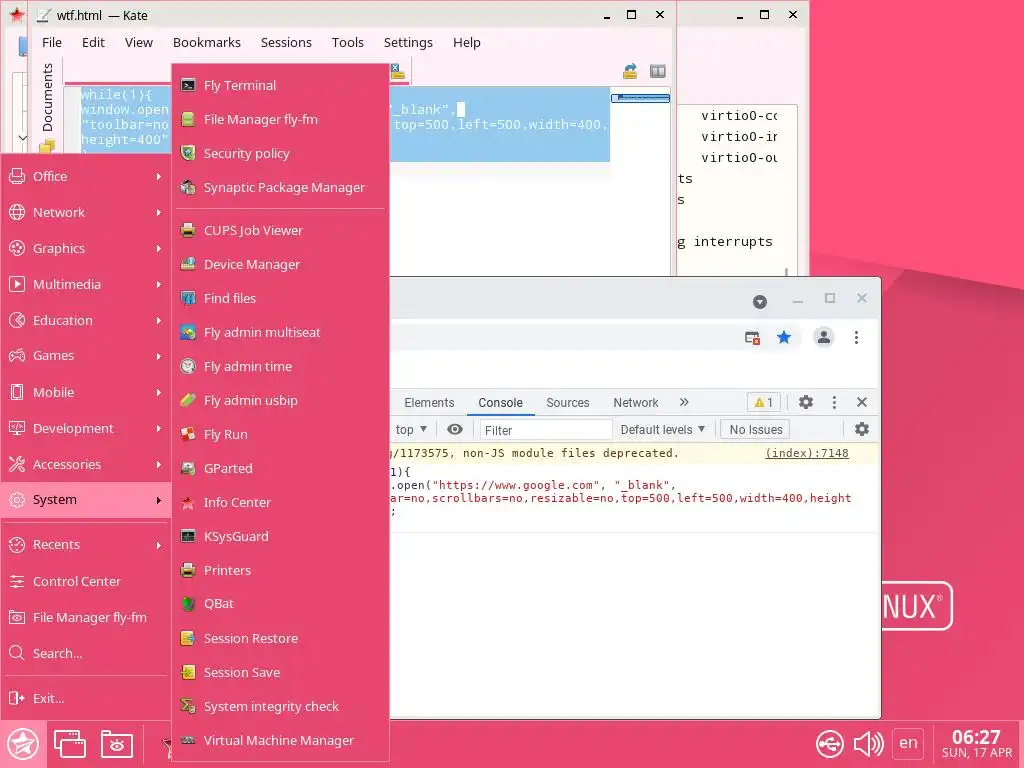Launch KSysGuard
This screenshot has height=768, width=1024.
click(x=281, y=536)
